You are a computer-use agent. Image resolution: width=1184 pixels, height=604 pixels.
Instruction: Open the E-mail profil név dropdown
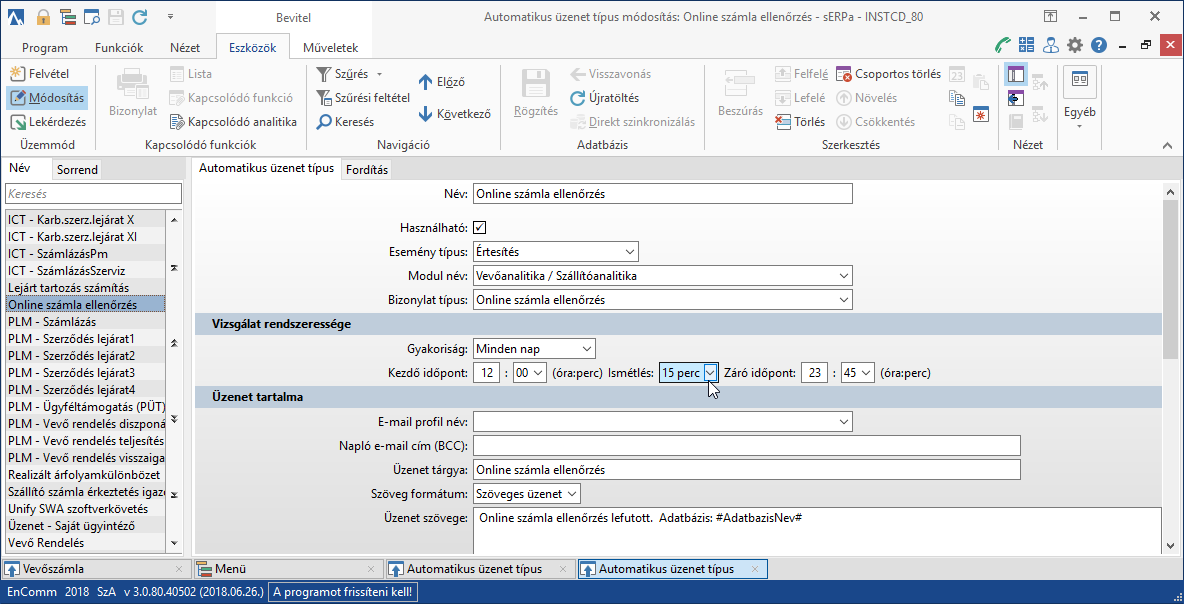point(843,421)
